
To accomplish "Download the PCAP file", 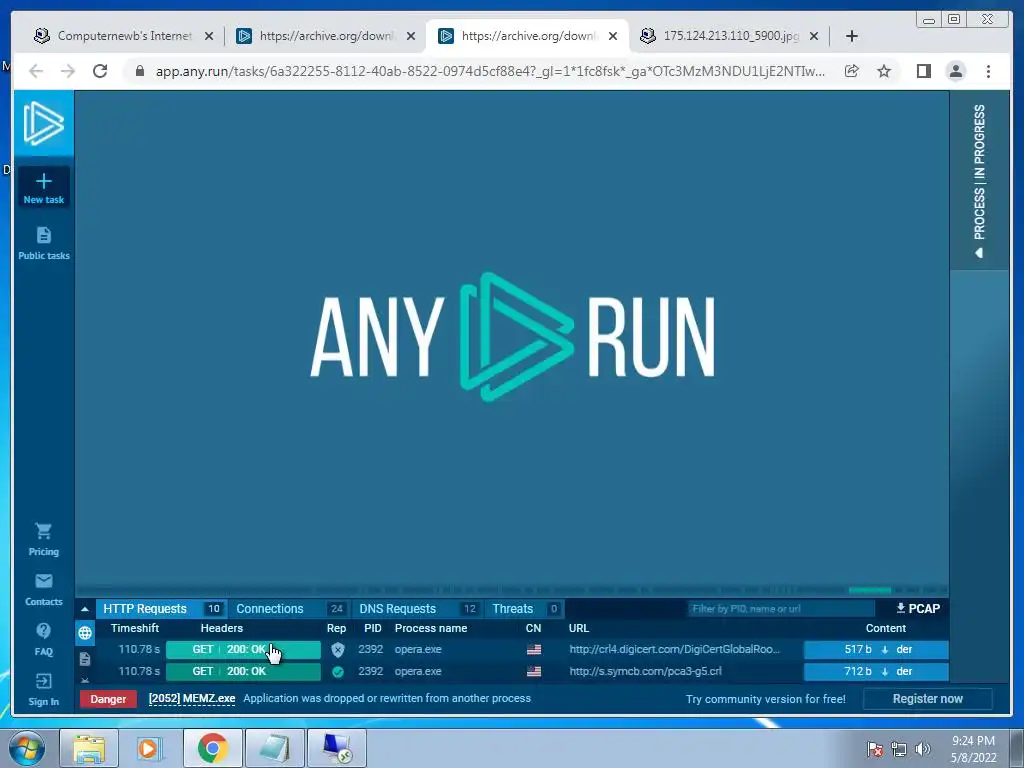I will [918, 609].
